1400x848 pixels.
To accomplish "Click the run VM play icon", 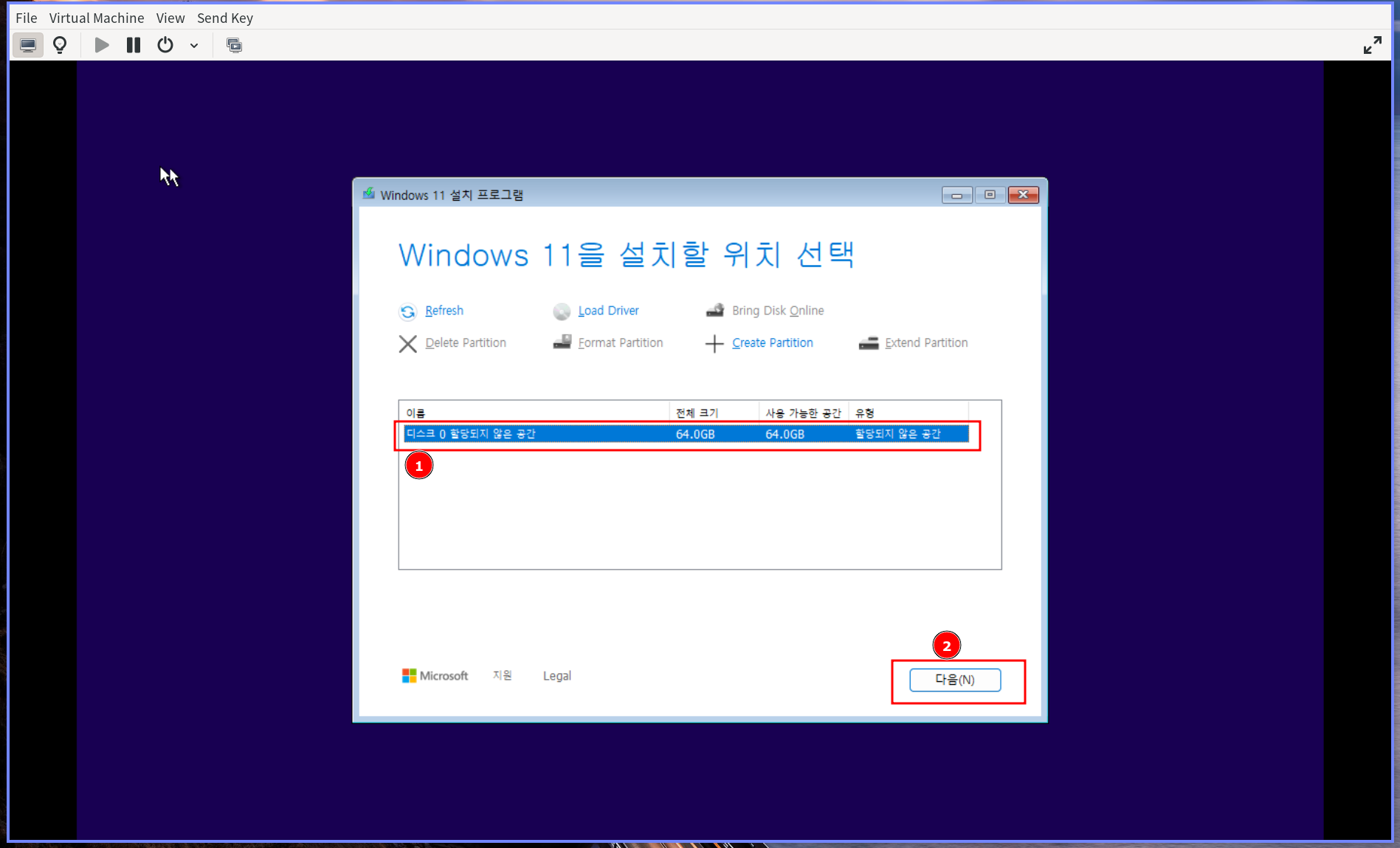I will pos(101,45).
